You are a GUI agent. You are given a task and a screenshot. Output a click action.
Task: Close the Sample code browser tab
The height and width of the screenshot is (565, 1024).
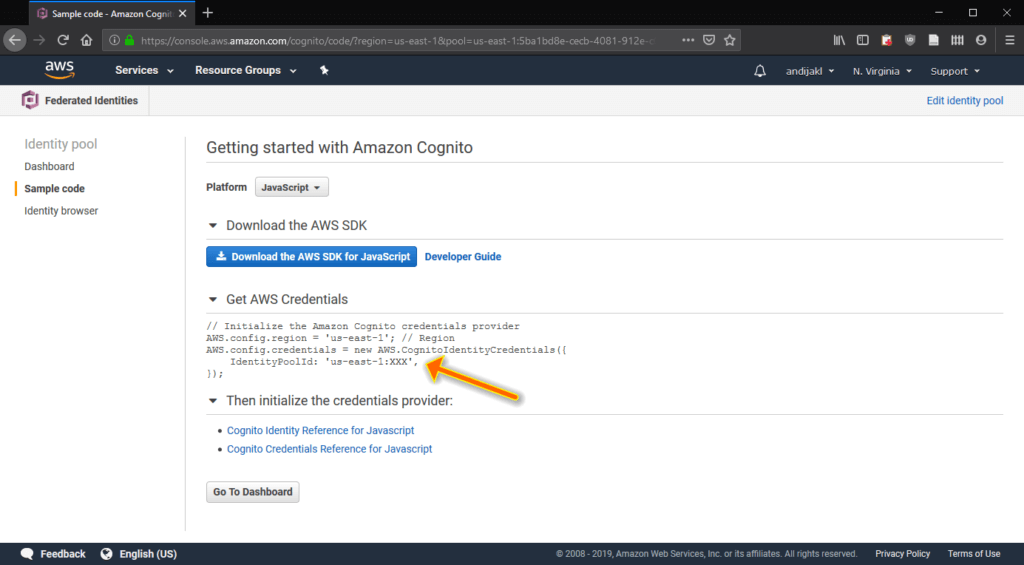(x=182, y=13)
